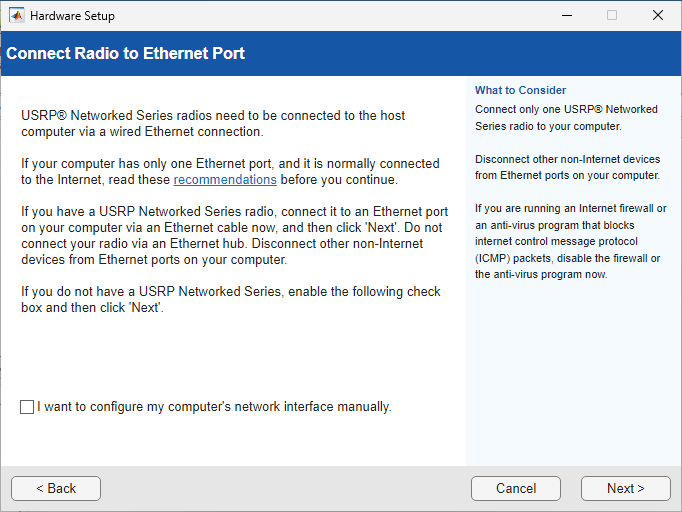The height and width of the screenshot is (512, 682).
Task: Minimize the Hardware Setup window
Action: pyautogui.click(x=566, y=16)
